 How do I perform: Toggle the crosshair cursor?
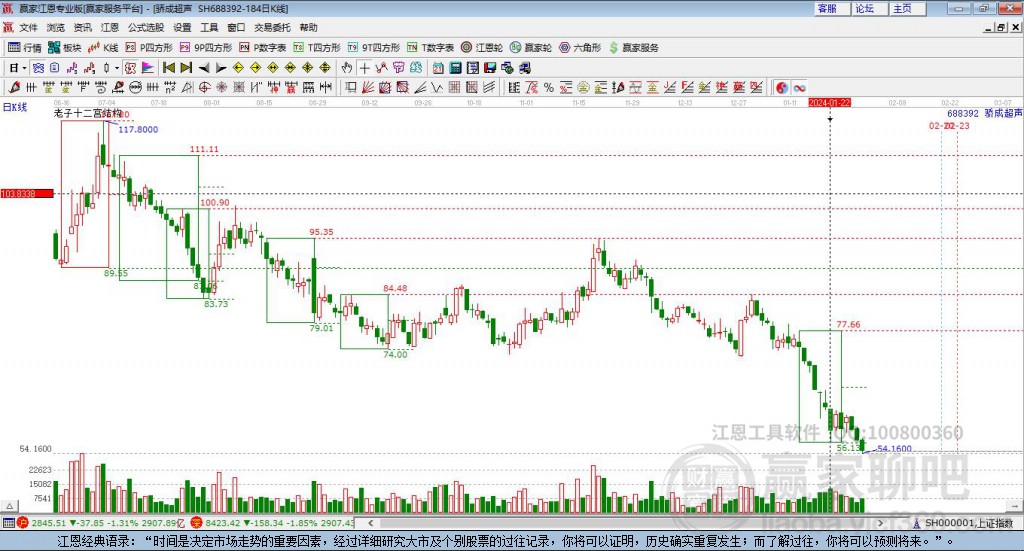(364, 68)
